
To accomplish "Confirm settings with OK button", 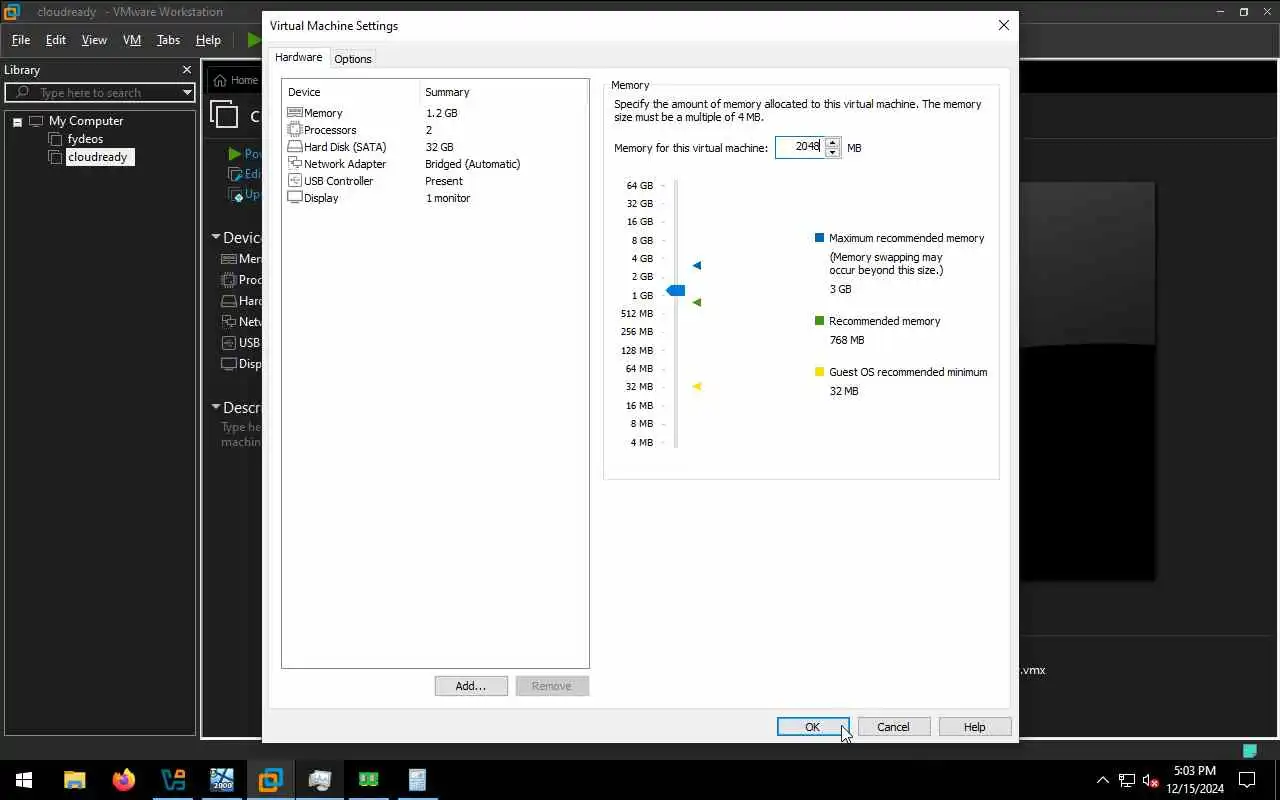I will [813, 727].
